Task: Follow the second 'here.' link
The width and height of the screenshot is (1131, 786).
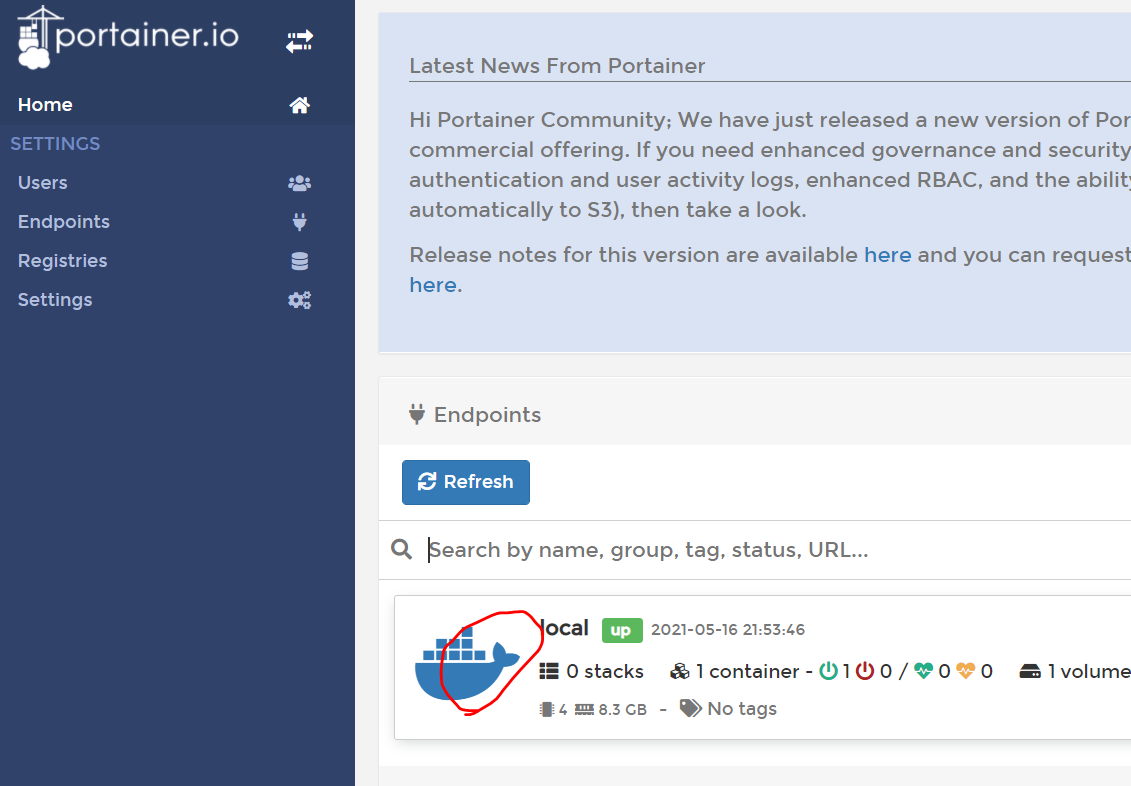Action: pos(435,286)
